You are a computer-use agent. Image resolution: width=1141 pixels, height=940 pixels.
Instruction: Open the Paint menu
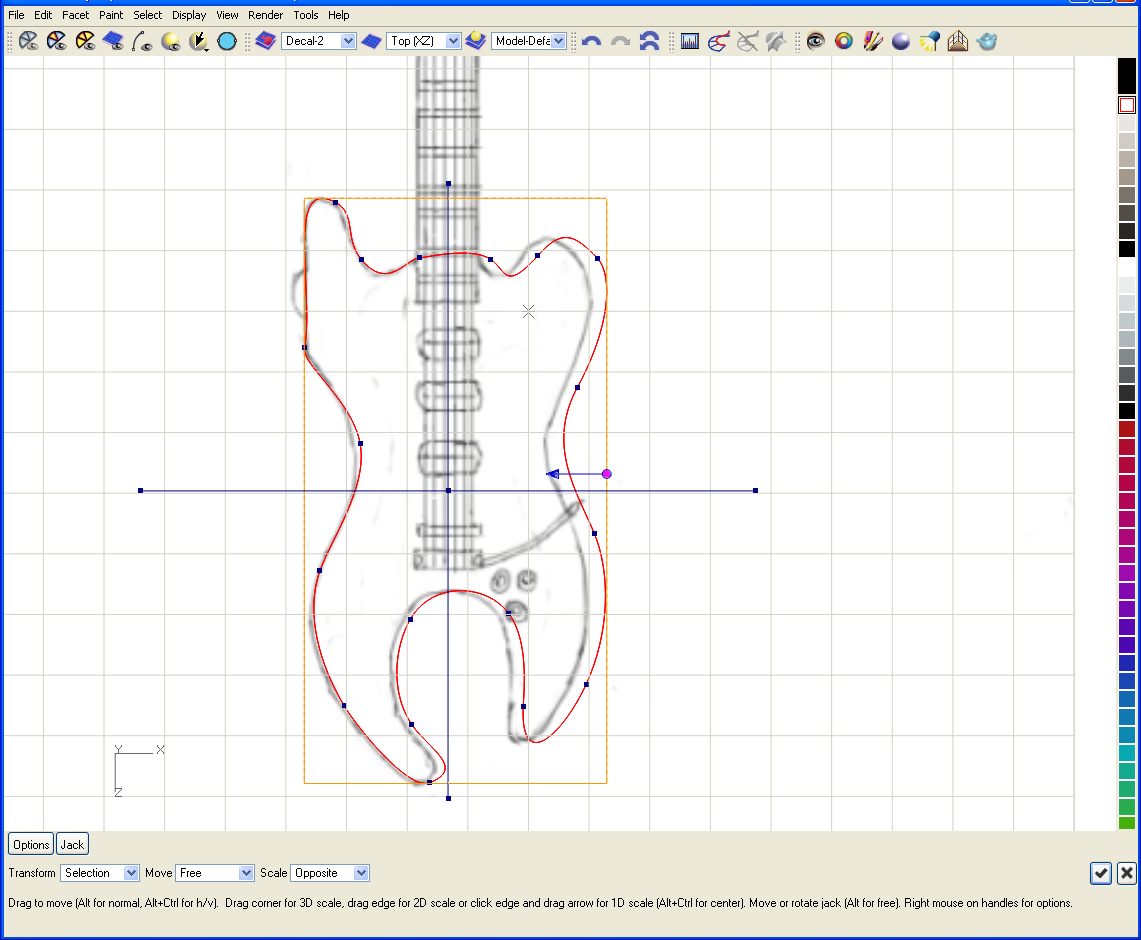click(111, 15)
